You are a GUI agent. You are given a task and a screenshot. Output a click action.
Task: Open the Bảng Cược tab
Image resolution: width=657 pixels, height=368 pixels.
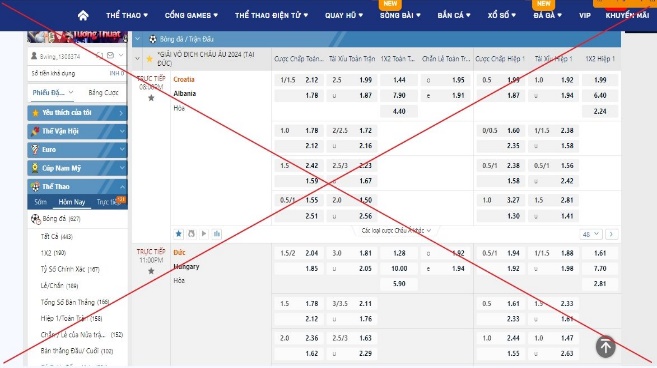coord(103,93)
